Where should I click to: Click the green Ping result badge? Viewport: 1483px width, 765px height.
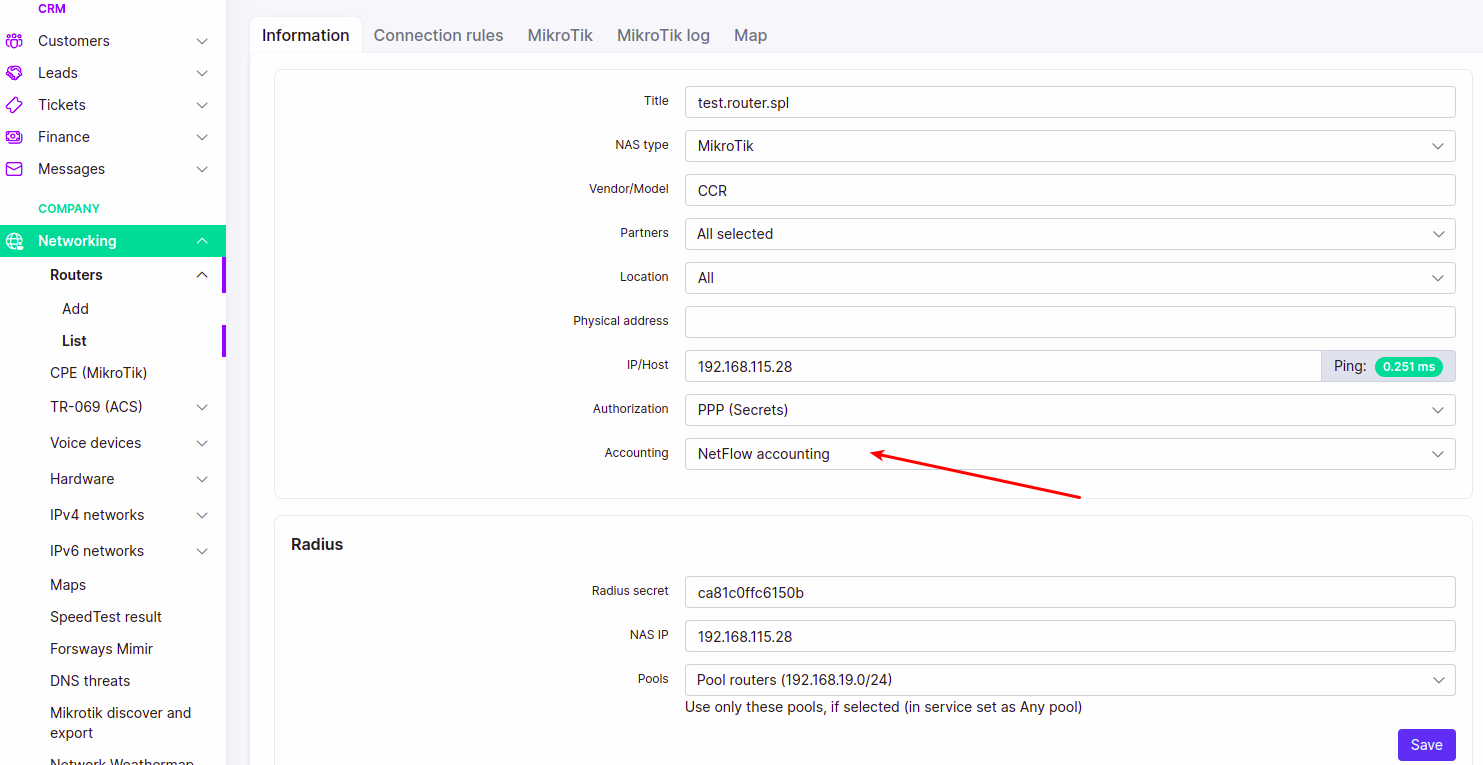[x=1409, y=366]
